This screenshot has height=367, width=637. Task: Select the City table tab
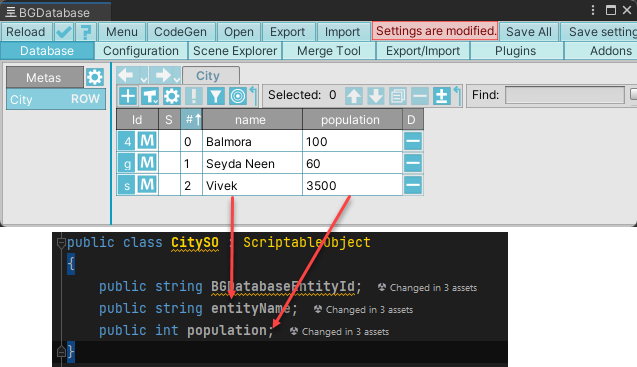click(211, 76)
